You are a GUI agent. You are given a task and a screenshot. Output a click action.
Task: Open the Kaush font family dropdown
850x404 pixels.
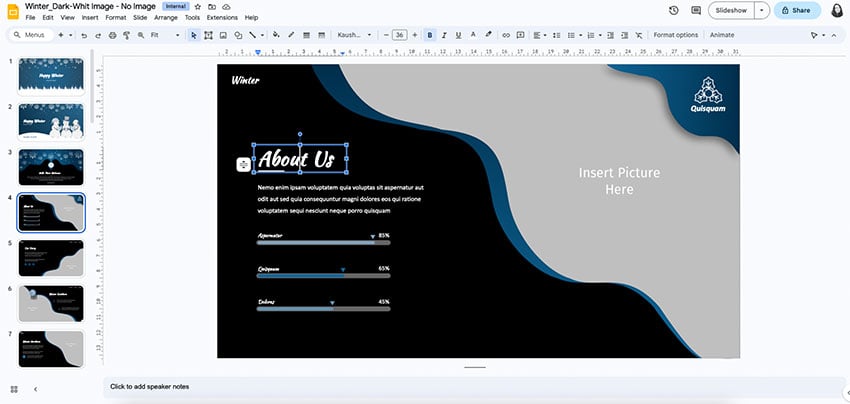point(355,35)
